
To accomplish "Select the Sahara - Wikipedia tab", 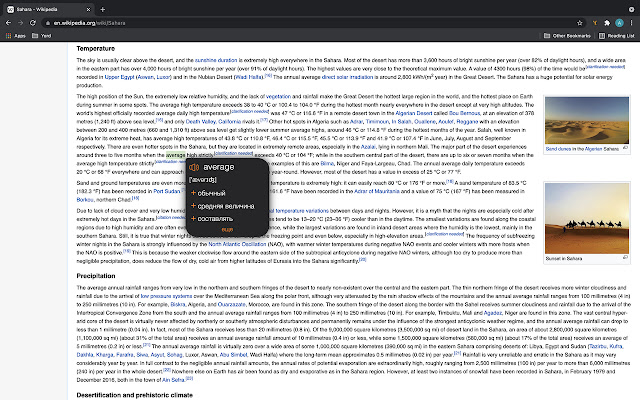I will tap(49, 9).
